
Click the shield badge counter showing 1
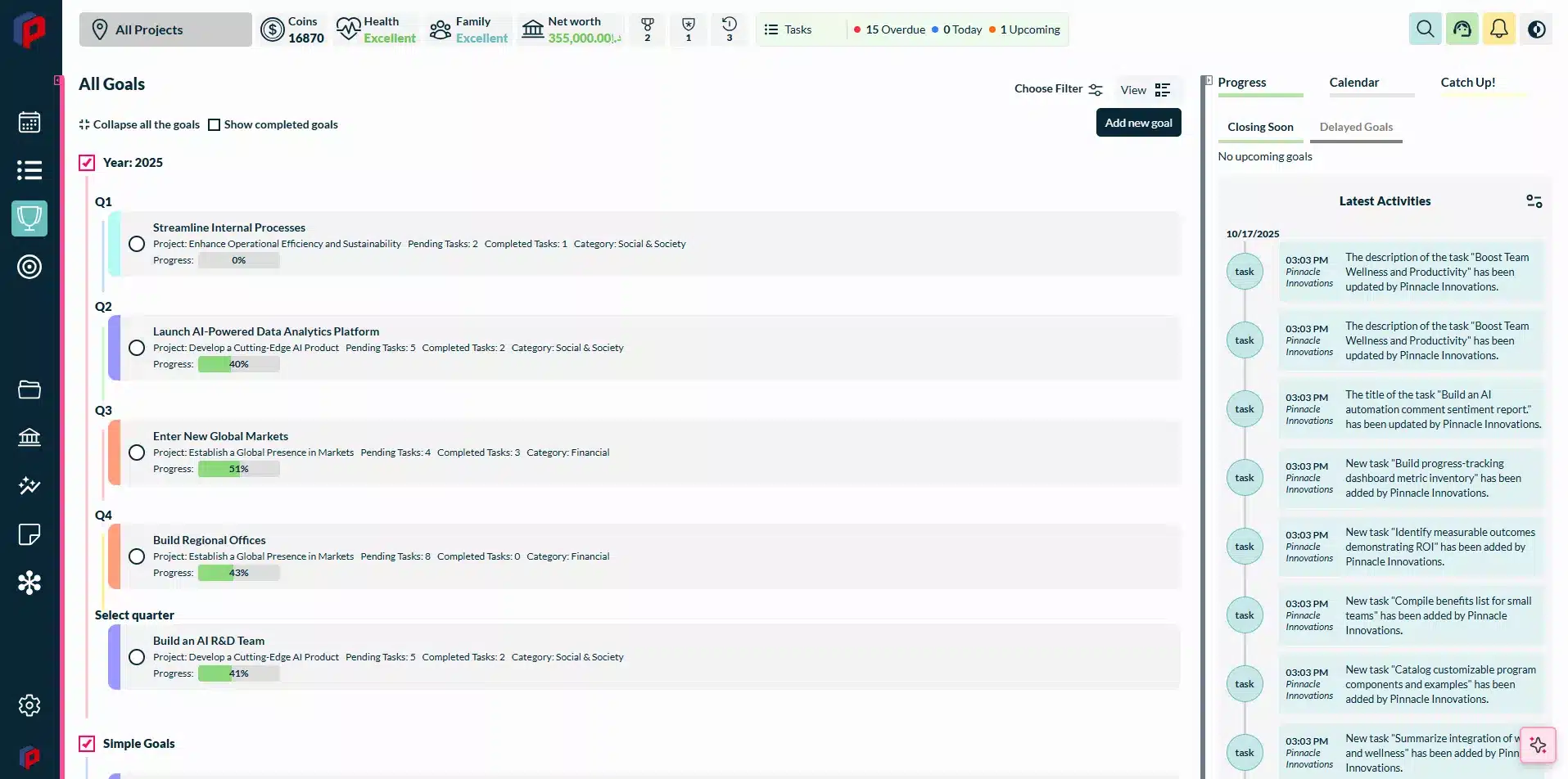coord(689,29)
